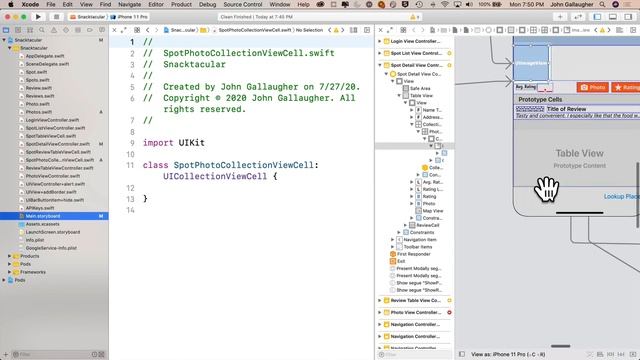Expand the Frameworks group
Screen dimensions: 640x360
(9, 272)
